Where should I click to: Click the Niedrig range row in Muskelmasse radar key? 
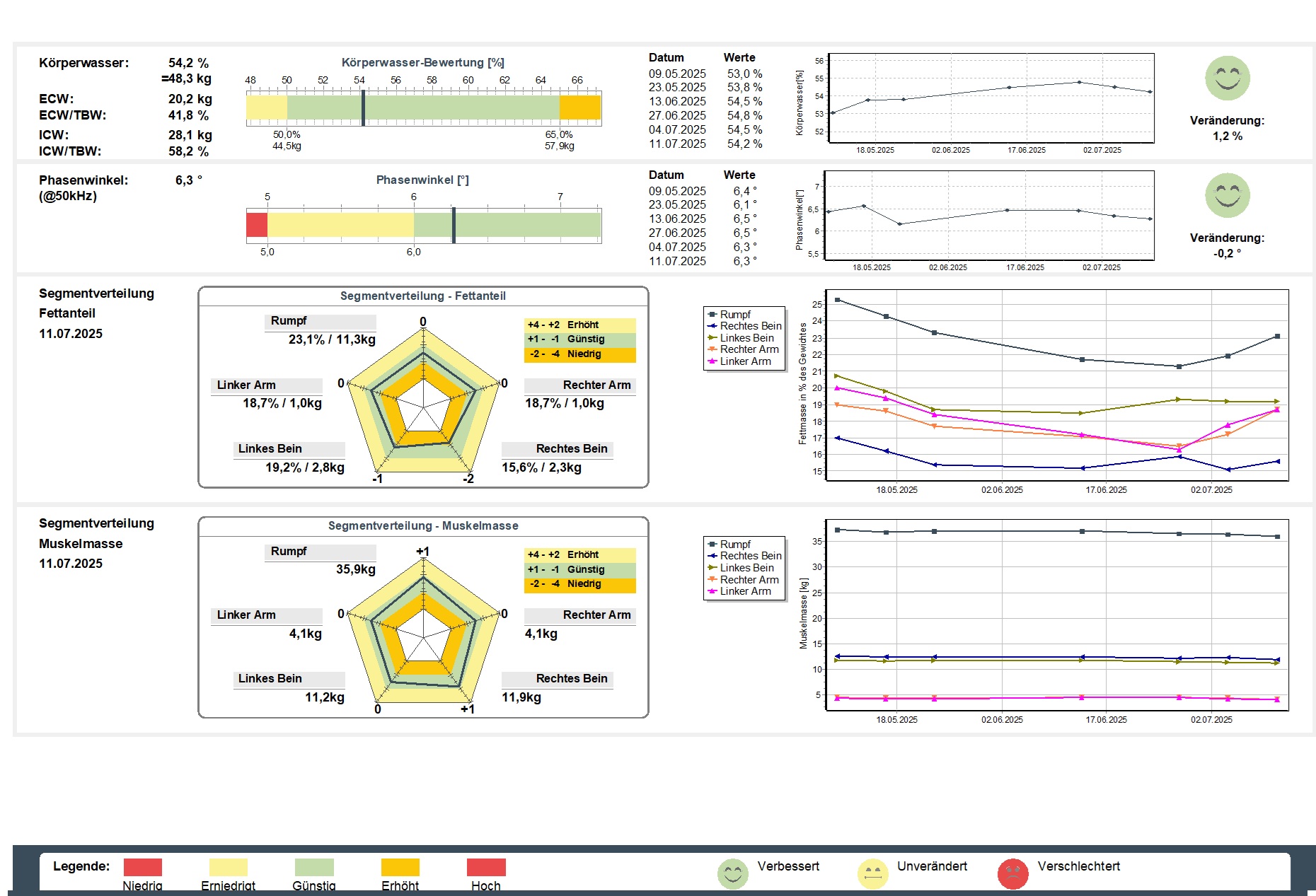(579, 584)
